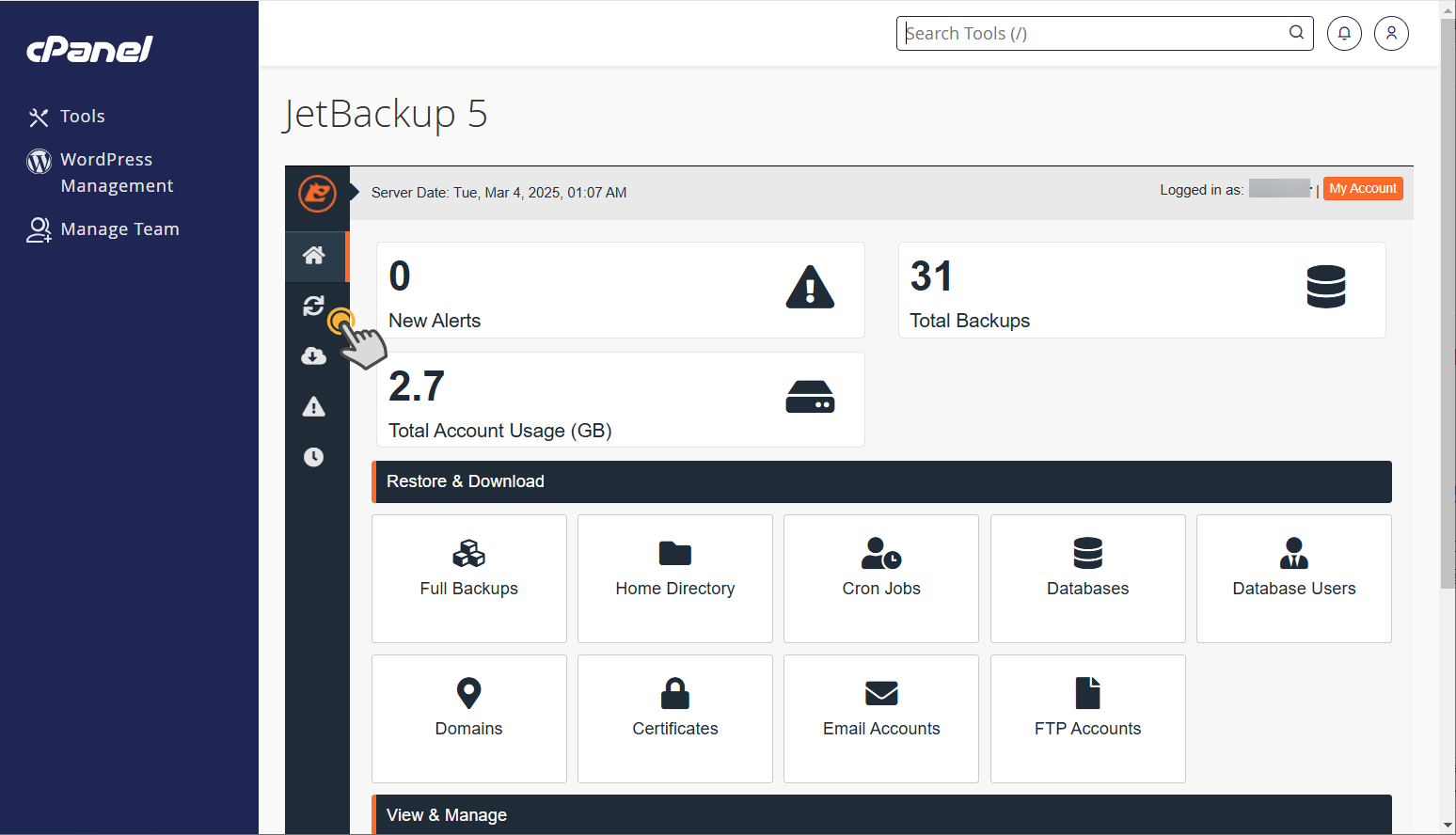Click the Total Backups database icon
This screenshot has height=835, width=1456.
pyautogui.click(x=1326, y=287)
